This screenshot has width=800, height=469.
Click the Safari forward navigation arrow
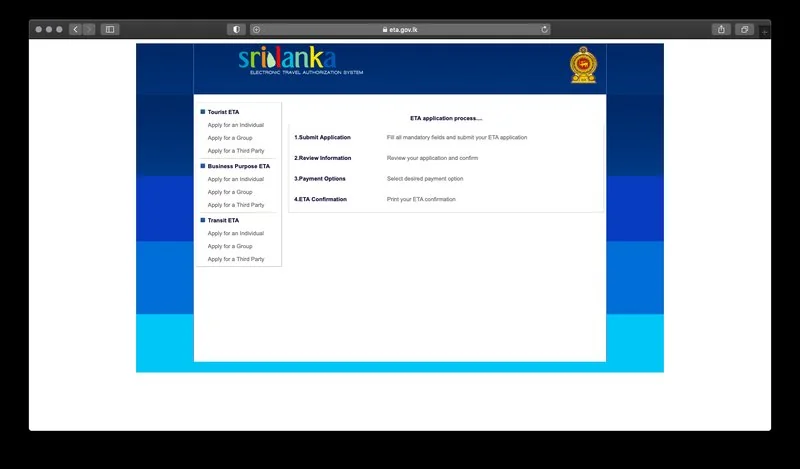[88, 30]
